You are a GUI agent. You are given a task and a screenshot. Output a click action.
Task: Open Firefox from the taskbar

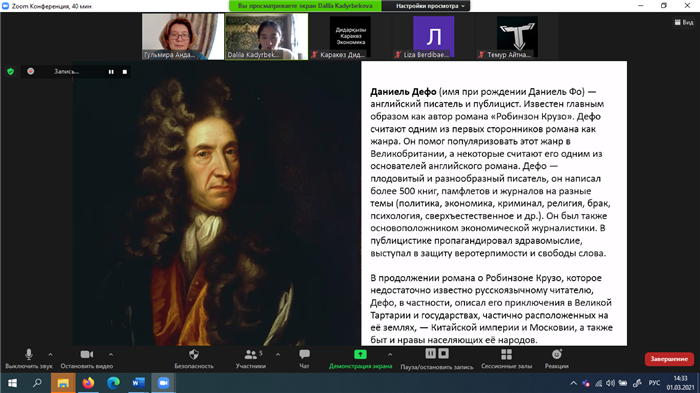(x=88, y=383)
